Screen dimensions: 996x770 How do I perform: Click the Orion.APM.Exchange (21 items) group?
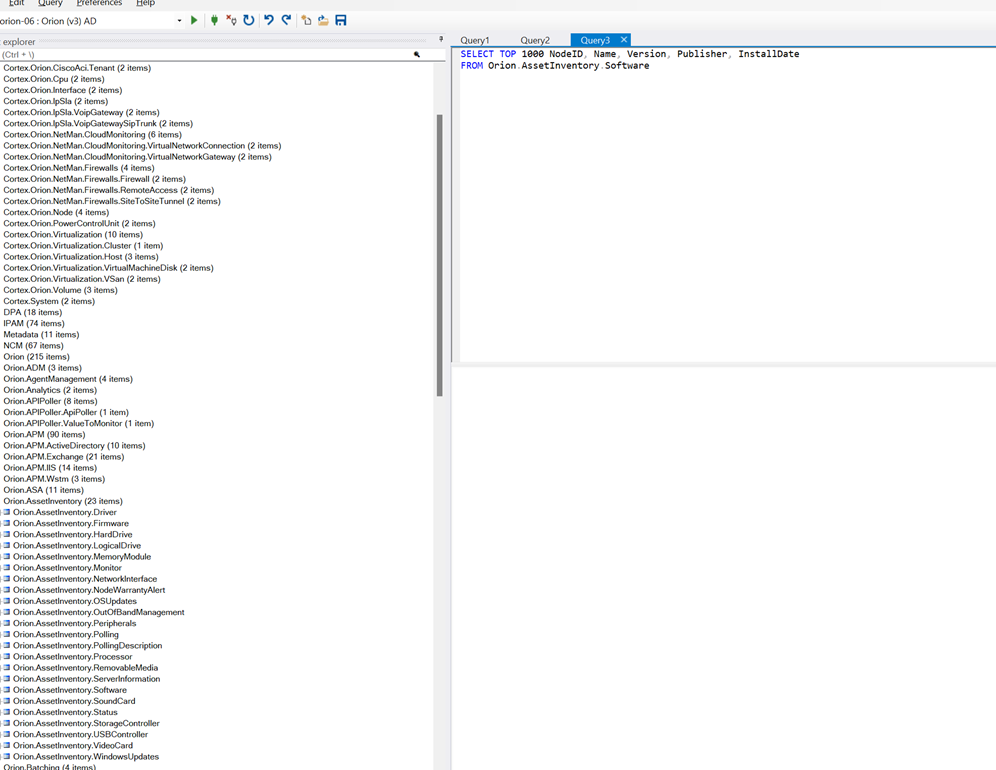point(64,457)
